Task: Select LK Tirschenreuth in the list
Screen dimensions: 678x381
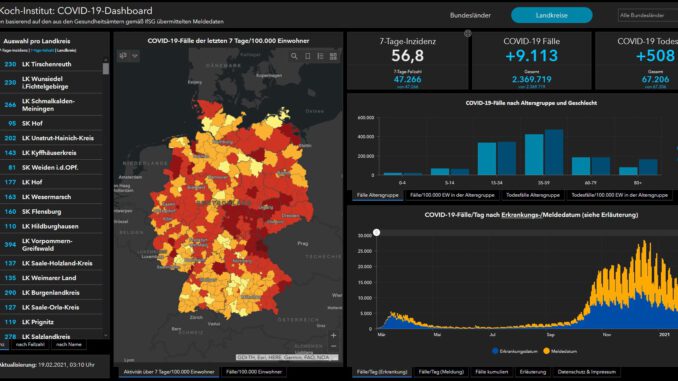Action: [51, 64]
